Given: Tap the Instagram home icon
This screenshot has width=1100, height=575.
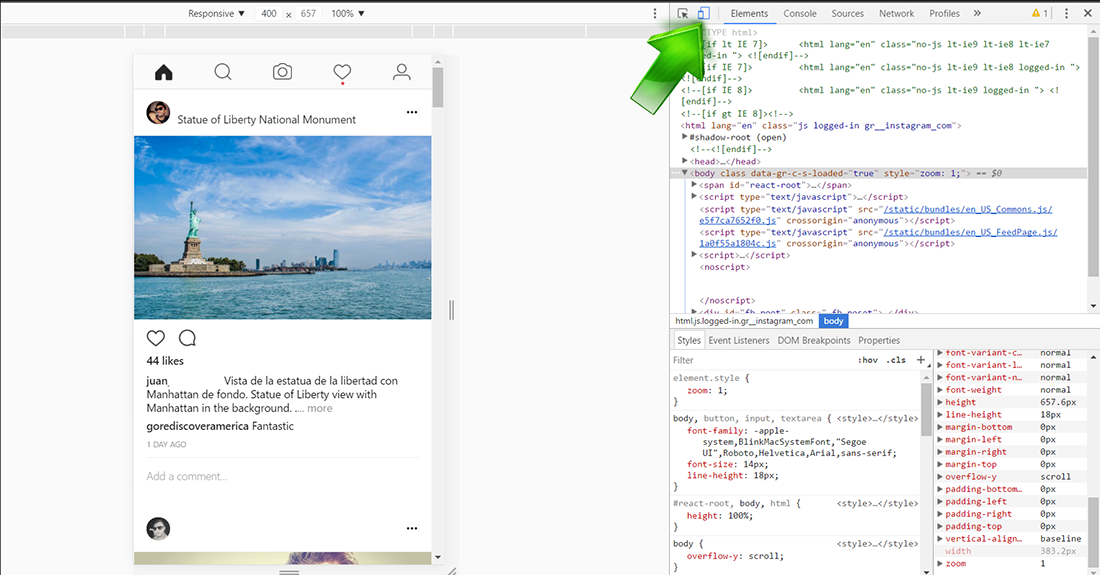Looking at the screenshot, I should coord(163,72).
